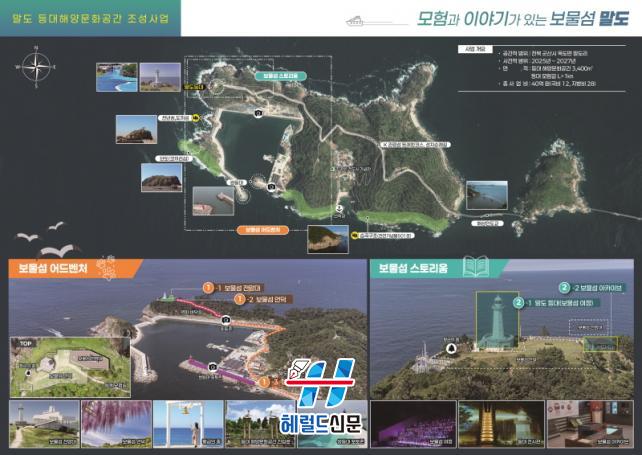Click the yellow-outlined archive building box
Image resolution: width=642 pixels, height=455 pixels.
(x=600, y=344)
